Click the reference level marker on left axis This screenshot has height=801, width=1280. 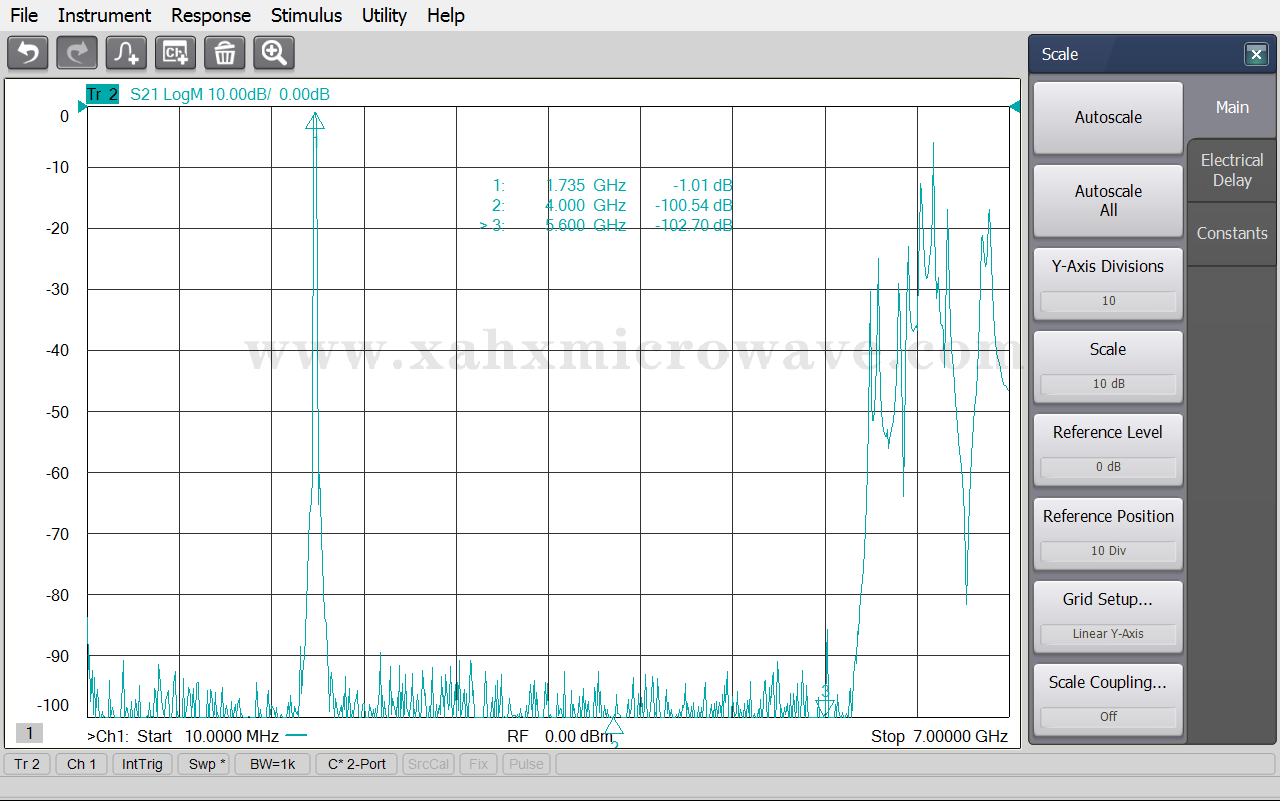click(x=82, y=106)
